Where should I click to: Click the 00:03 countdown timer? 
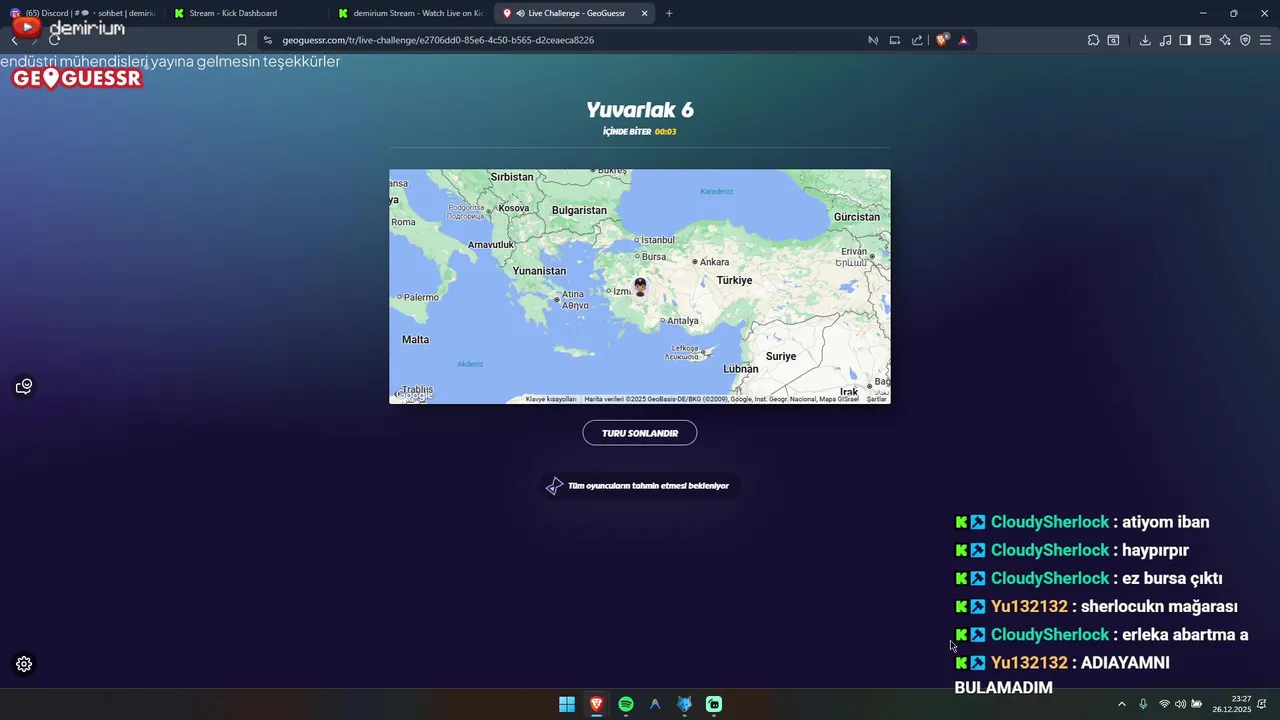click(666, 132)
